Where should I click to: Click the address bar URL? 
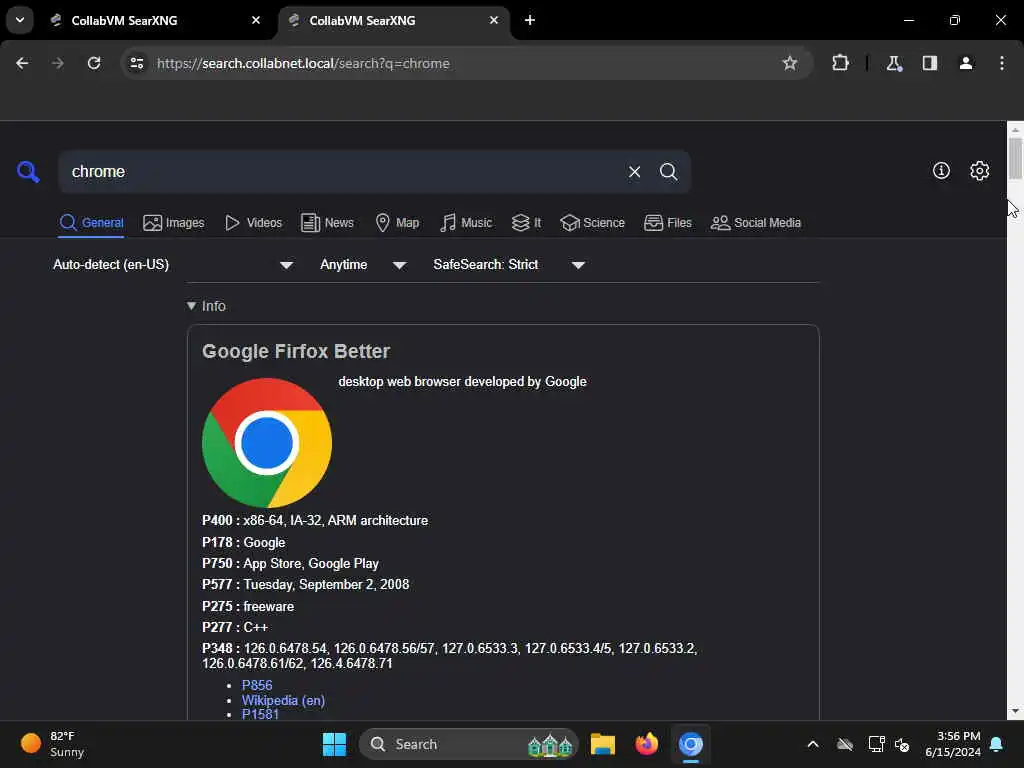303,63
